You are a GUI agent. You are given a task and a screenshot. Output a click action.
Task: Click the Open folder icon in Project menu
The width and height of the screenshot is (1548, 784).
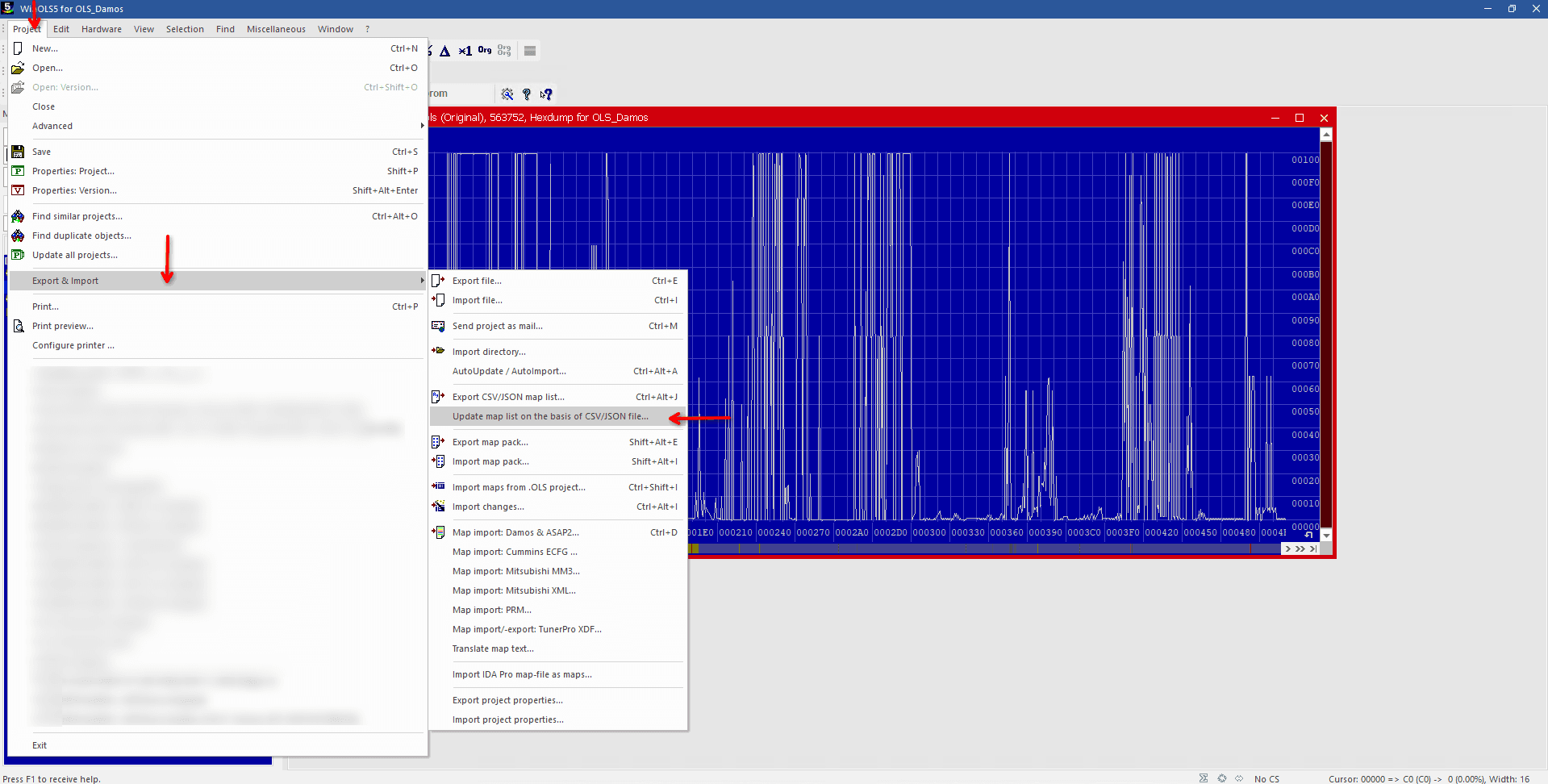[18, 68]
